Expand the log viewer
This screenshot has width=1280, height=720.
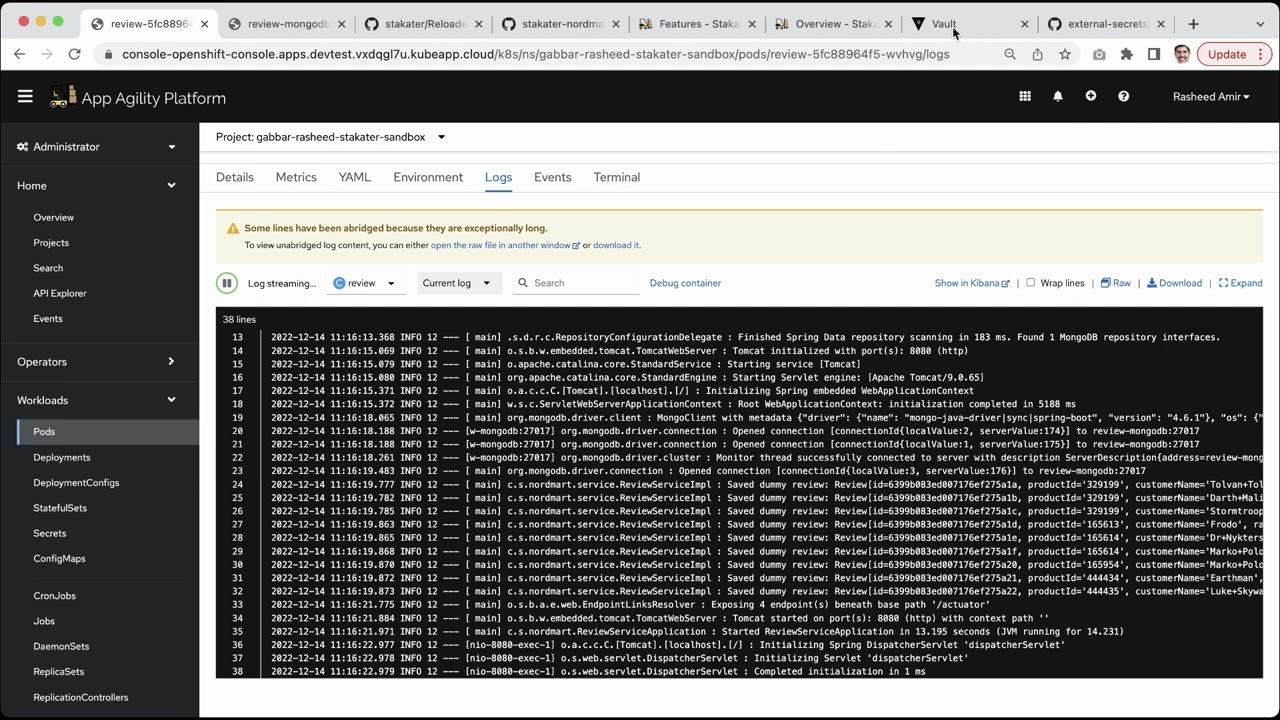tap(1240, 283)
